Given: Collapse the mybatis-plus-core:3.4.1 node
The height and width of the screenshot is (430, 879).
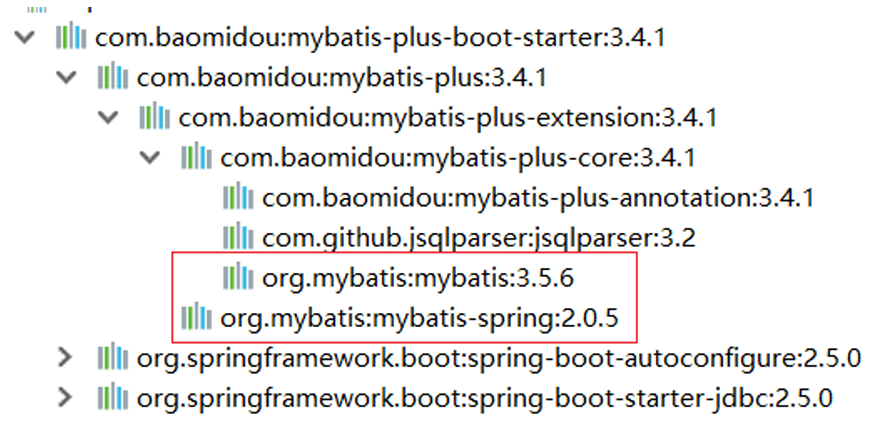Looking at the screenshot, I should pos(150,158).
